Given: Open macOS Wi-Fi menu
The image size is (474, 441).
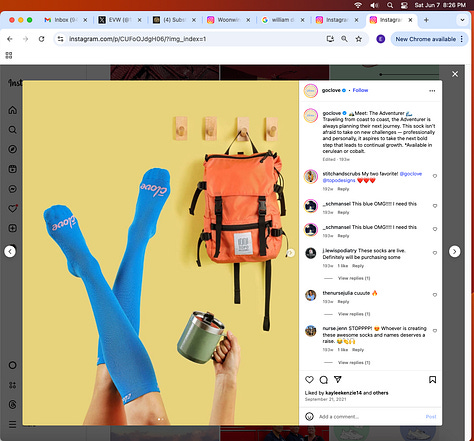Looking at the screenshot, I should (358, 5).
